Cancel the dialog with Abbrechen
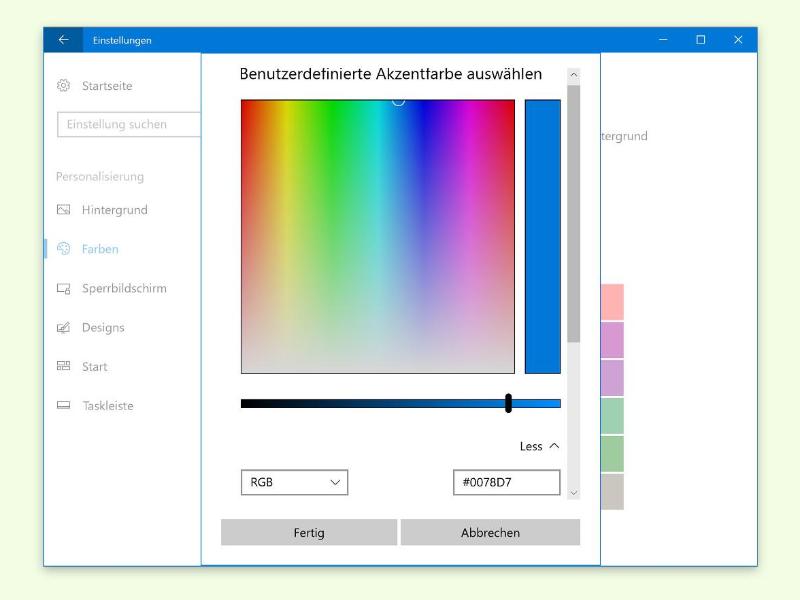This screenshot has width=800, height=600. pos(490,533)
